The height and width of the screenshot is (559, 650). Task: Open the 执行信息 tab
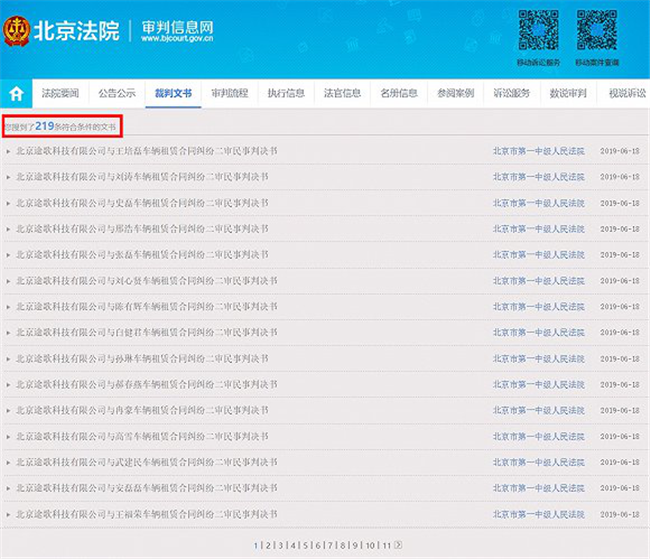pos(286,93)
